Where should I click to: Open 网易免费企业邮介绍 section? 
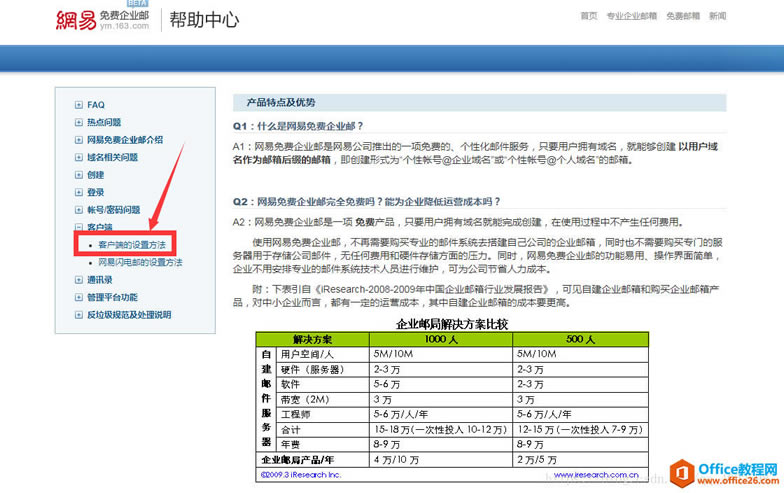(x=125, y=140)
